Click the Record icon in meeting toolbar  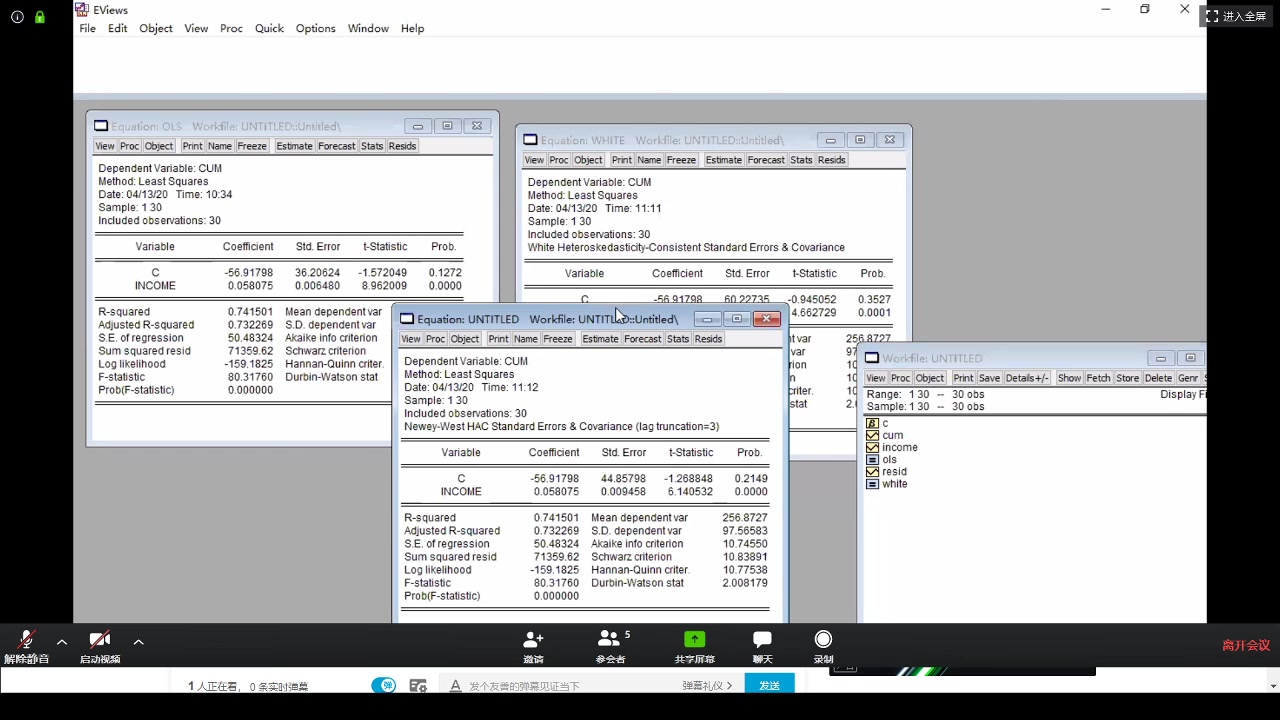pos(823,639)
